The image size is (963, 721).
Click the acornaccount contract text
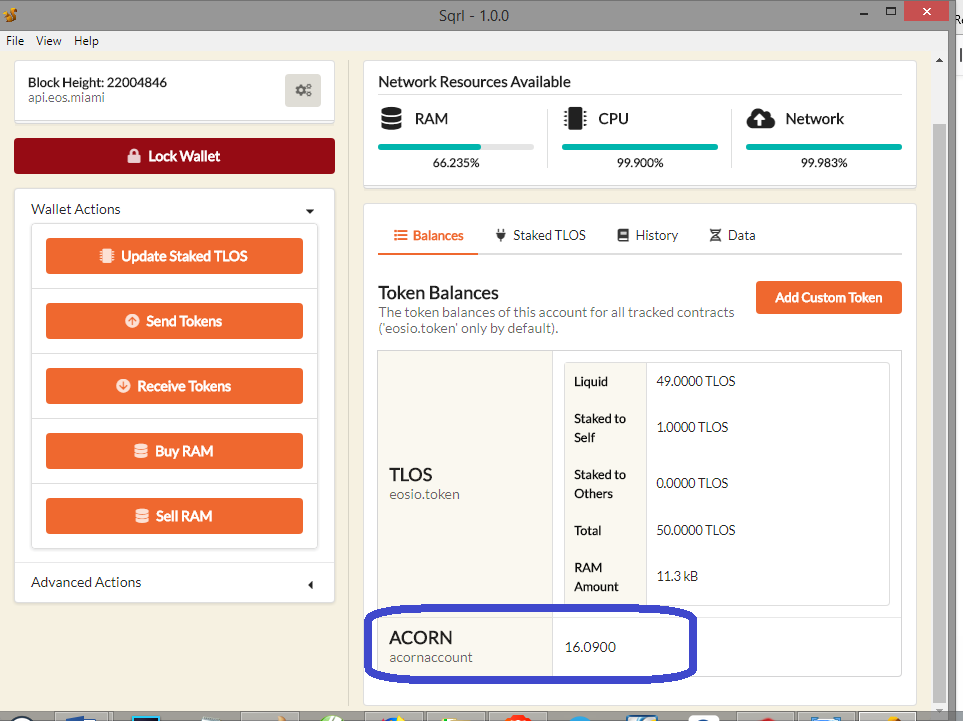[431, 657]
